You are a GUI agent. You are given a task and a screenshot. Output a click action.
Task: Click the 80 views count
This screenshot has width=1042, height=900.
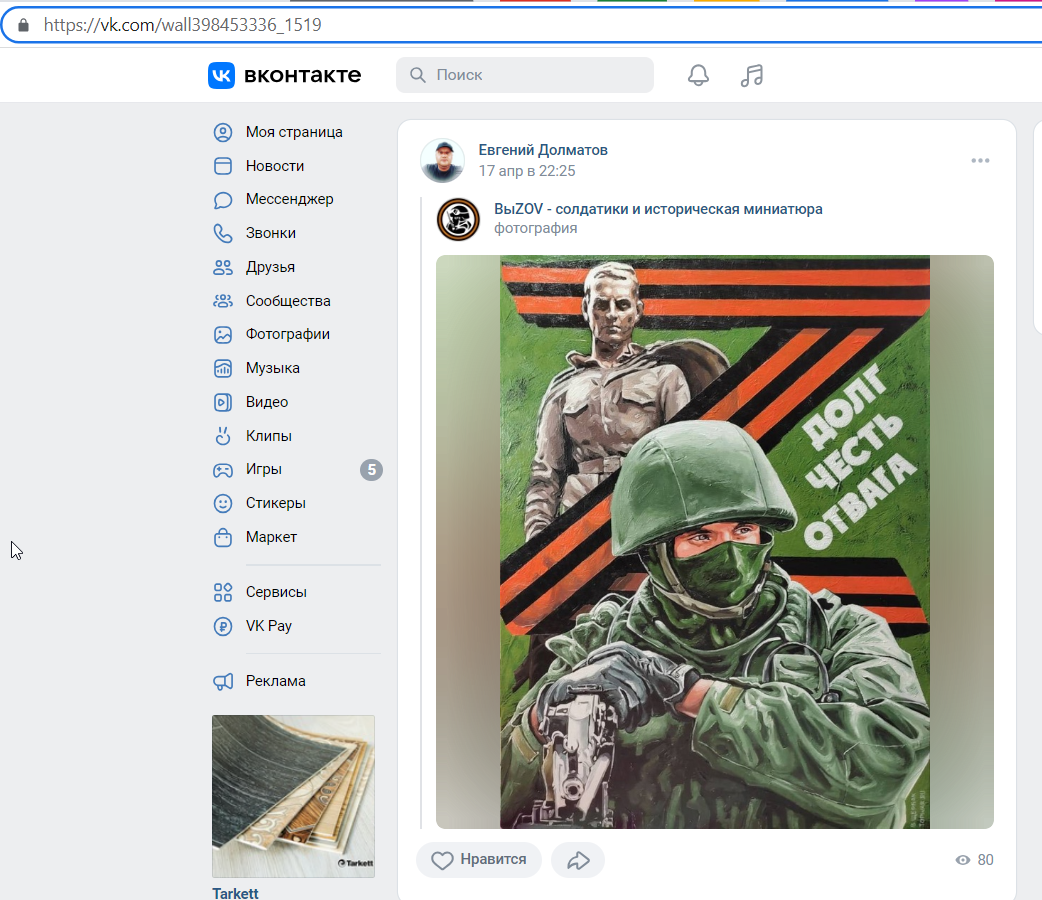click(x=986, y=860)
